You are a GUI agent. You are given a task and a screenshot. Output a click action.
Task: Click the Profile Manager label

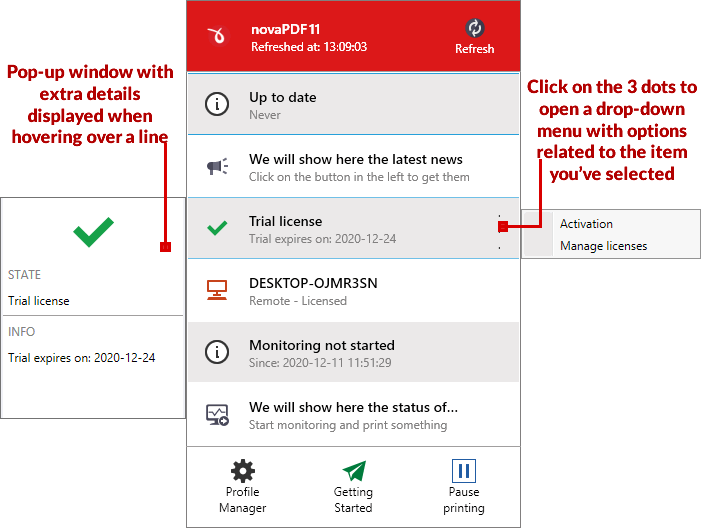242,500
